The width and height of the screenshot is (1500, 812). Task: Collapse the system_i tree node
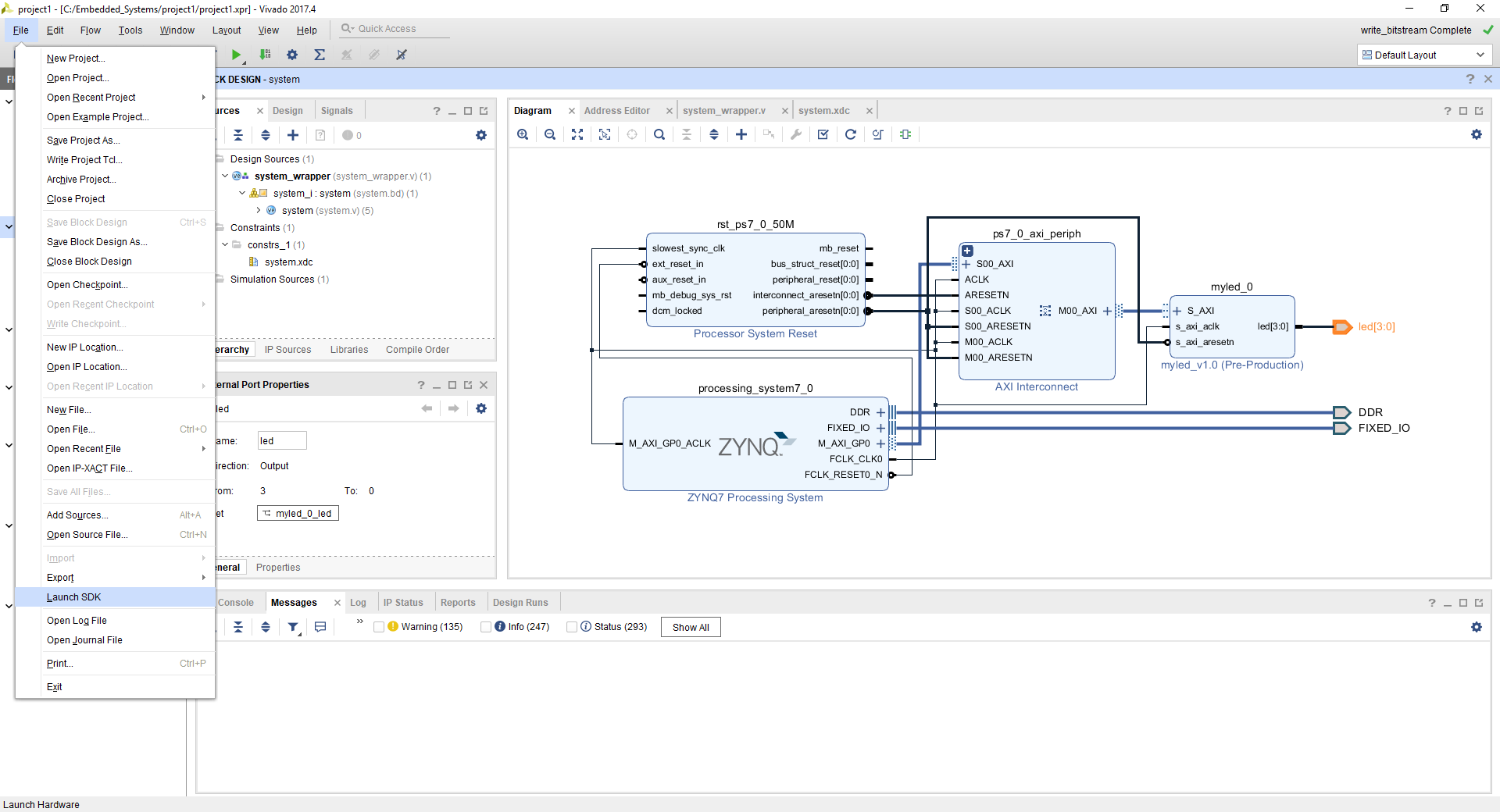242,194
